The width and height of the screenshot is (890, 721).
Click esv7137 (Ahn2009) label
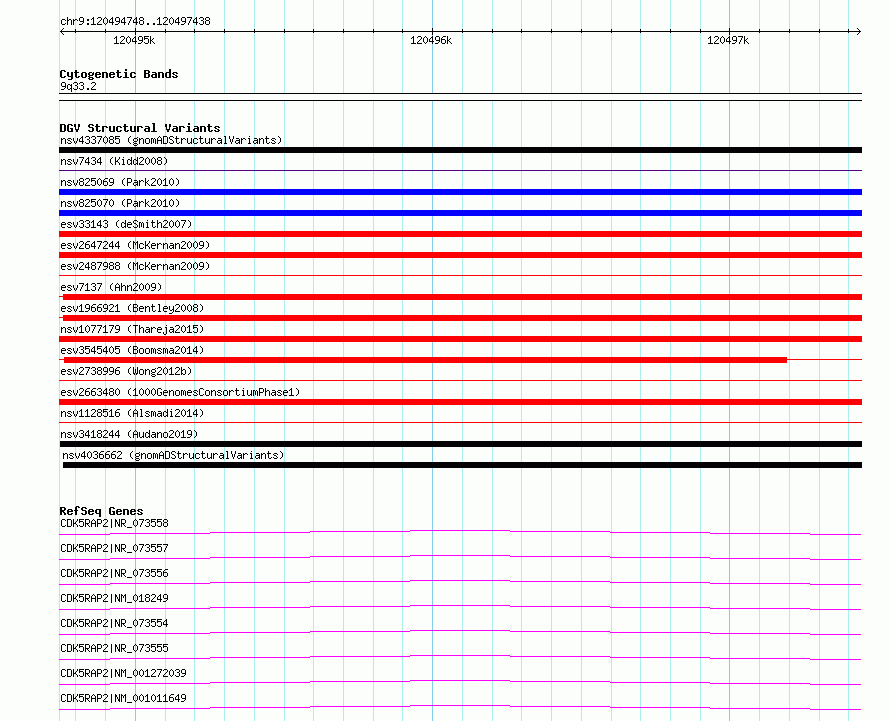pyautogui.click(x=111, y=287)
